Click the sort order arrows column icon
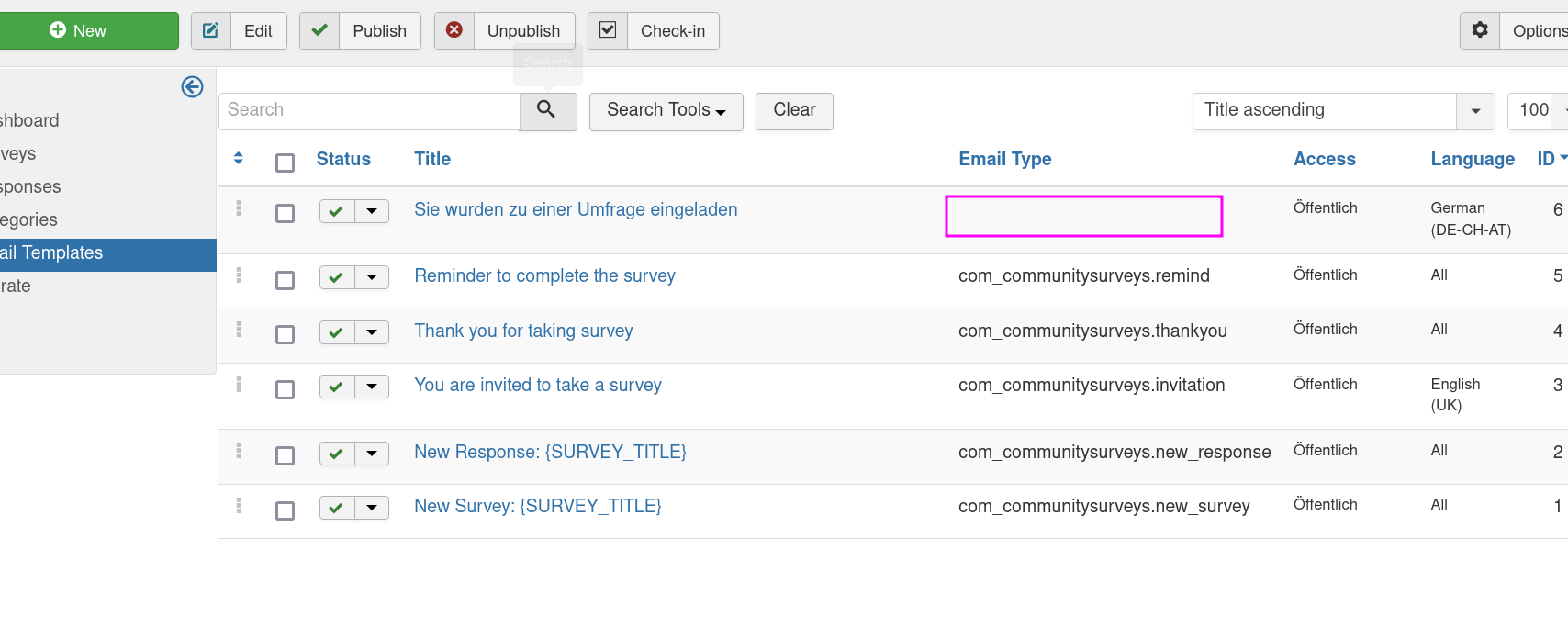This screenshot has height=628, width=1568. [x=239, y=159]
